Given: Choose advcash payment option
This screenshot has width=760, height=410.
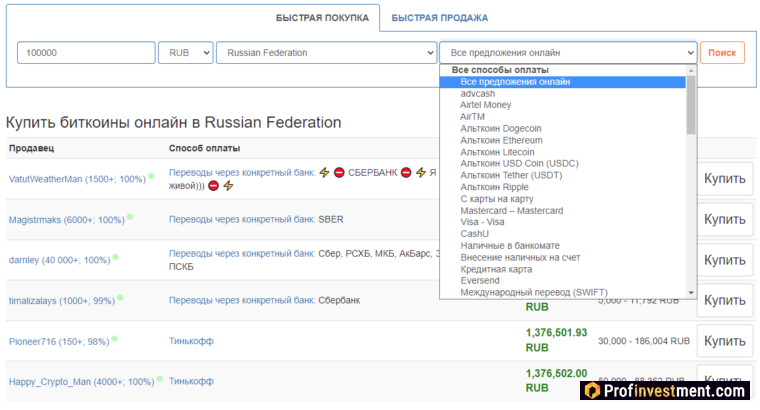Looking at the screenshot, I should (x=477, y=94).
